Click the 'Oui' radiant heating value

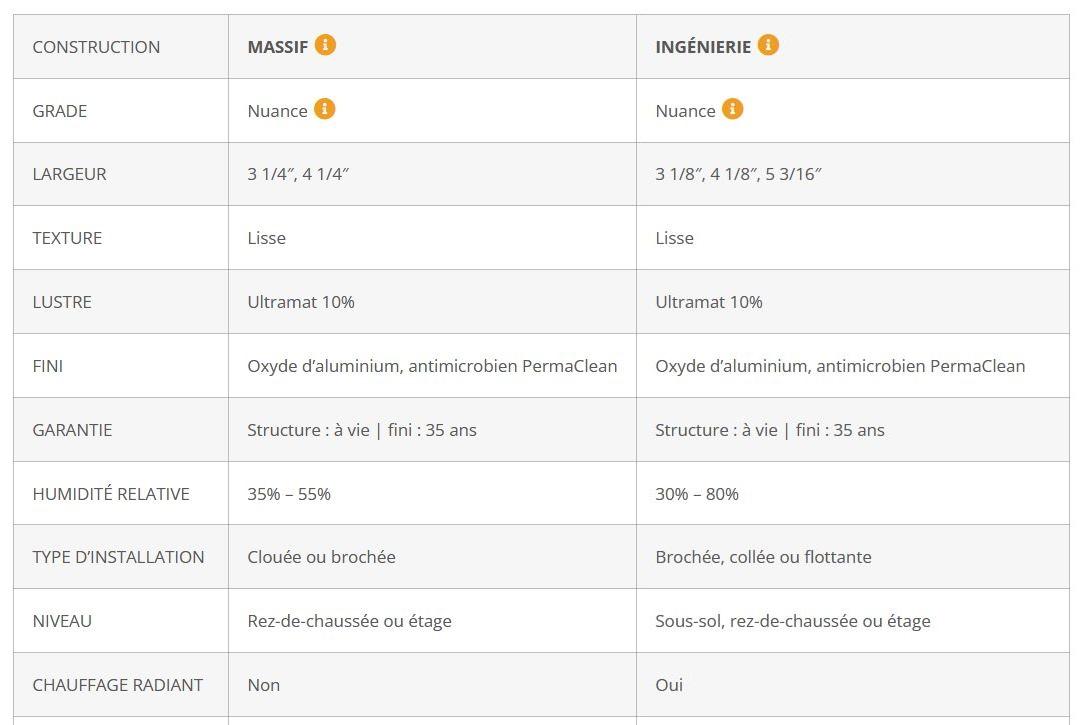(669, 686)
